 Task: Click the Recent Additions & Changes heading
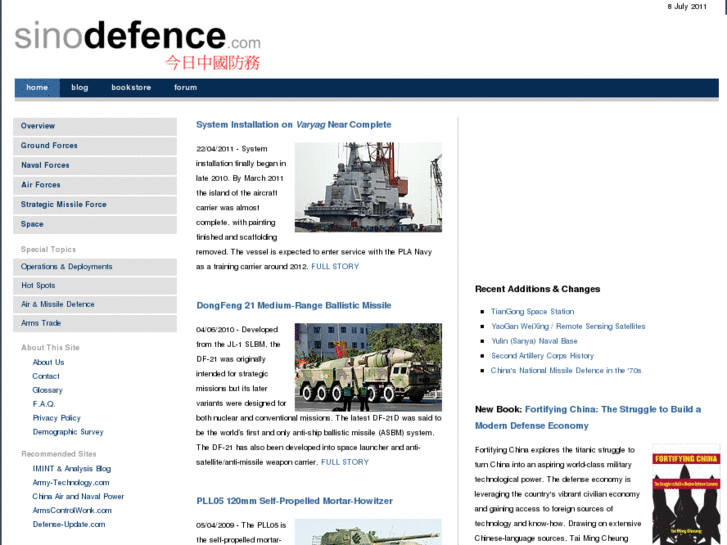[x=537, y=289]
